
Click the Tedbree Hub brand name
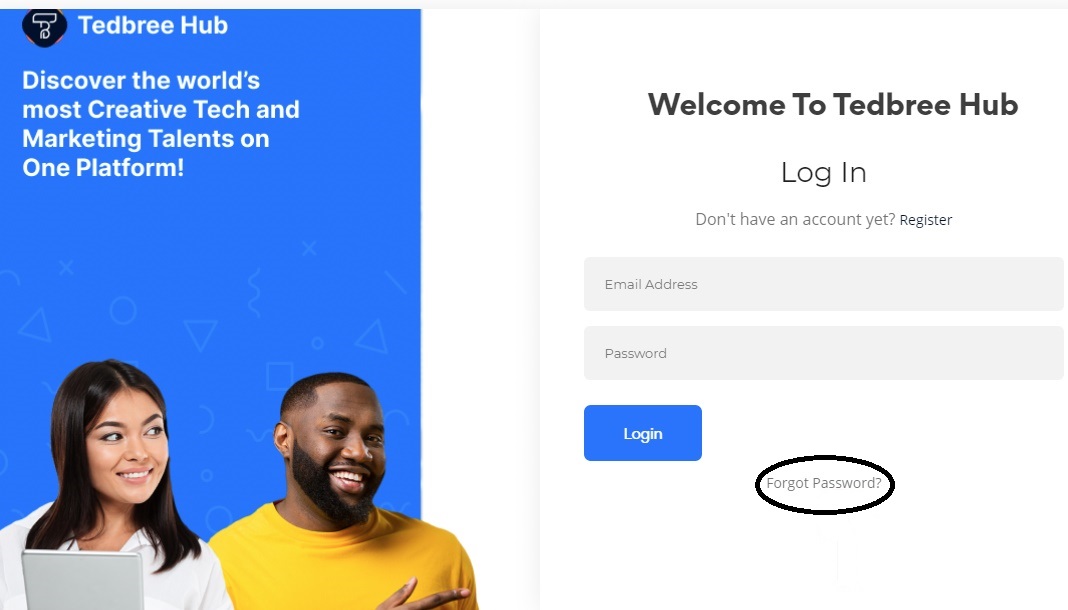153,25
